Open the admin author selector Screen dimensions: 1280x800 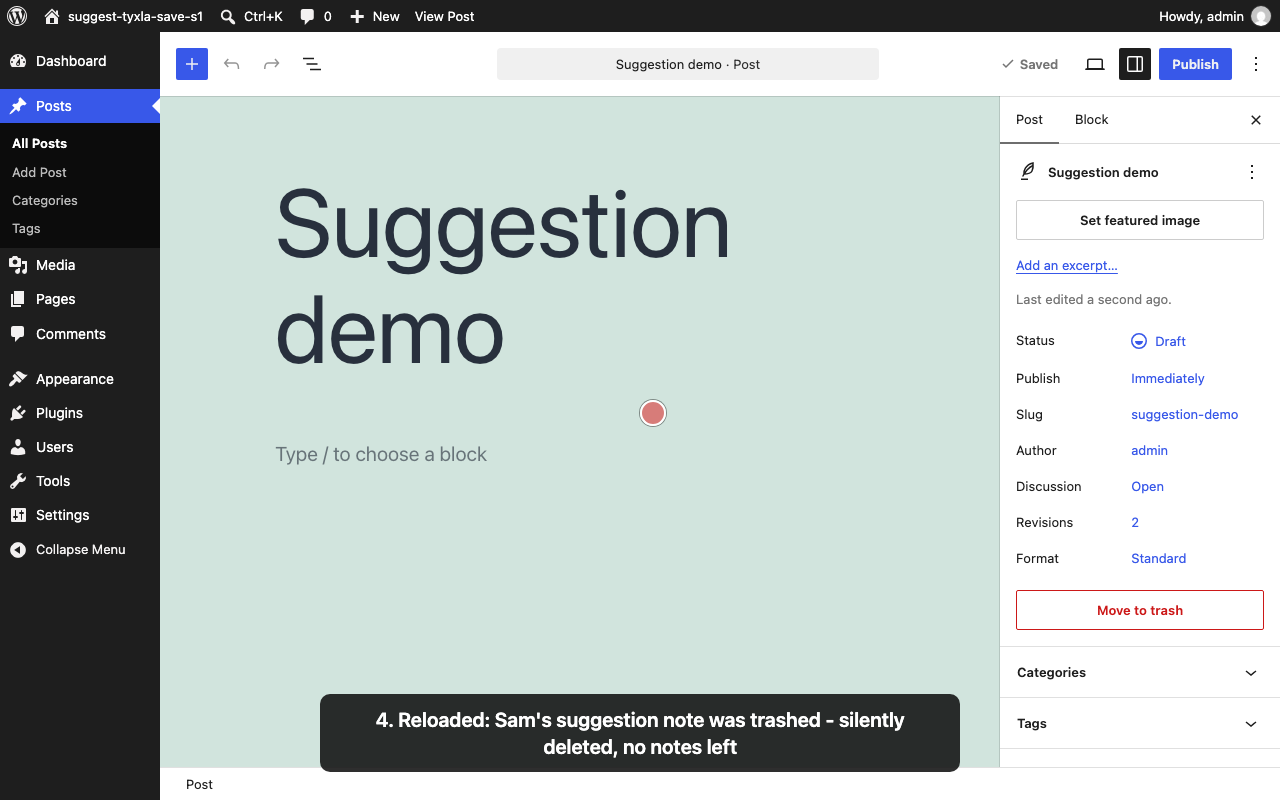coord(1149,450)
